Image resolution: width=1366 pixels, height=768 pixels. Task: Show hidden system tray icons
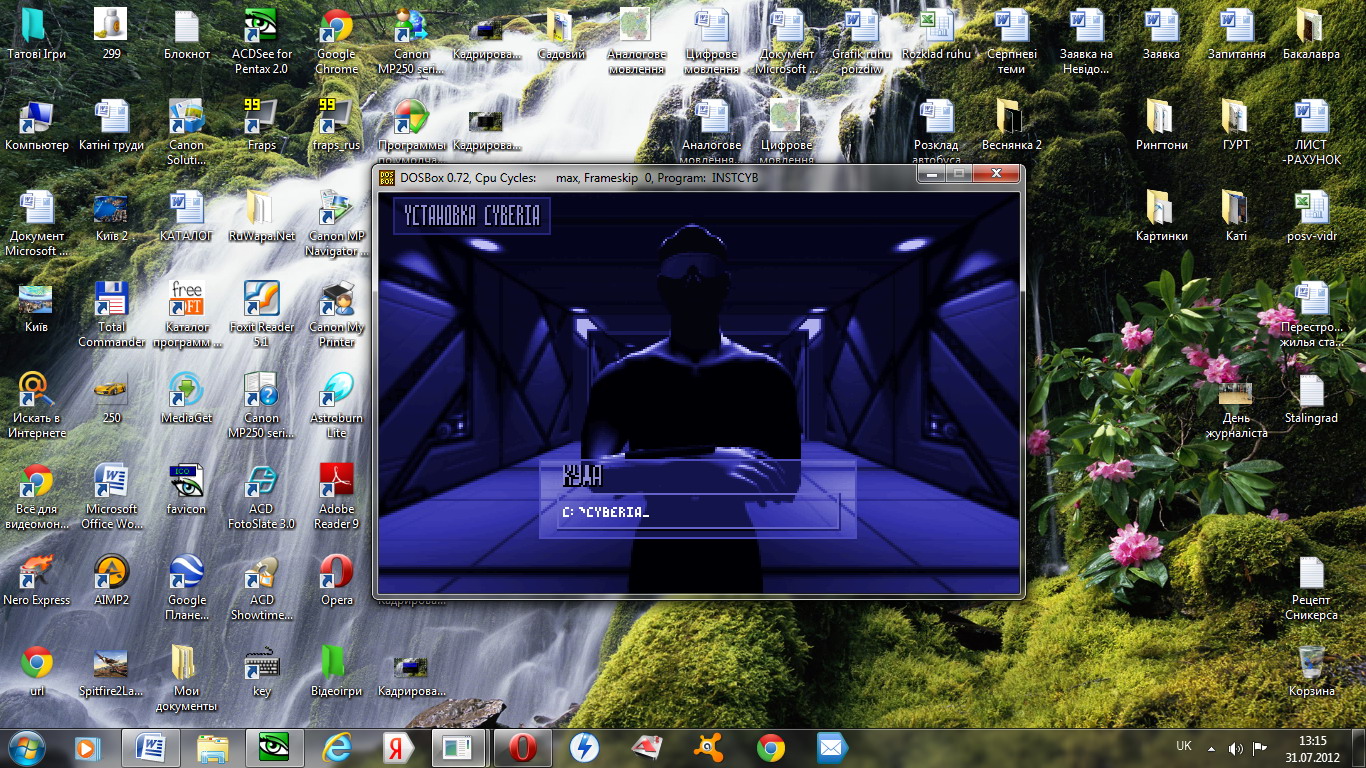(x=1212, y=748)
